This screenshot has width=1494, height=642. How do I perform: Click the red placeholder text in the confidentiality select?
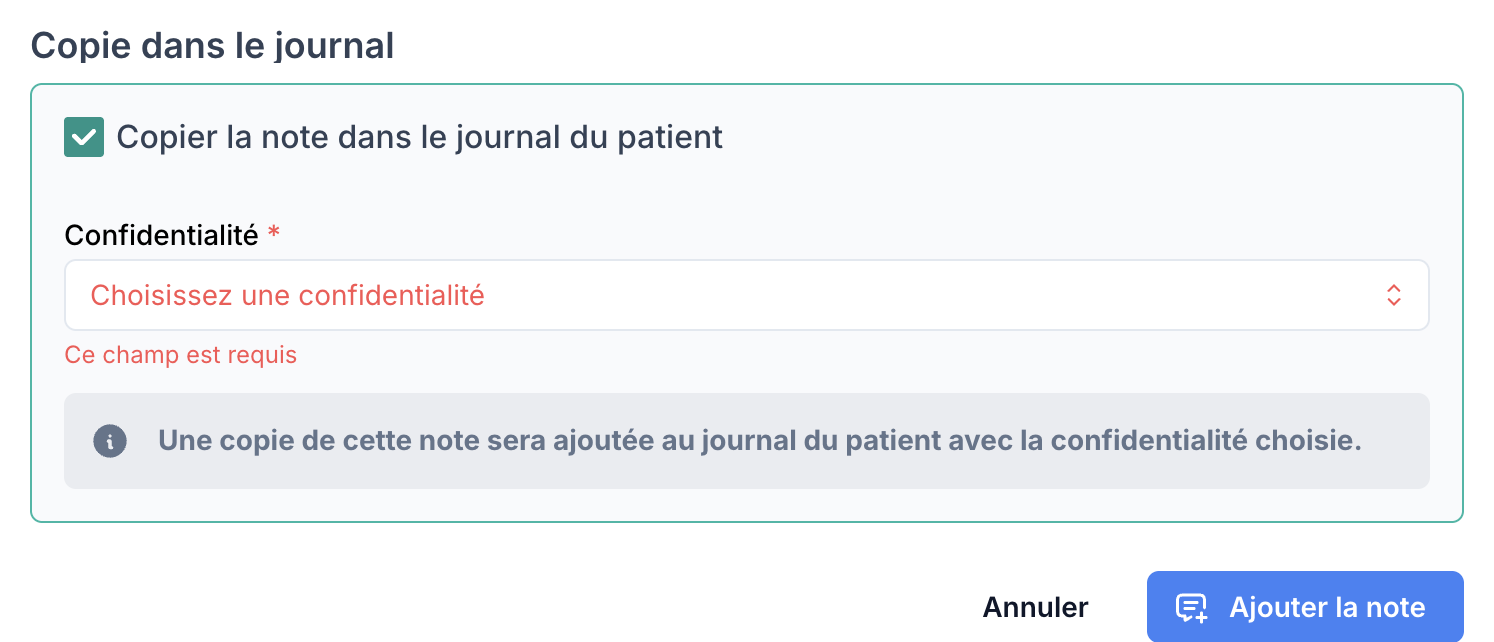(x=287, y=295)
